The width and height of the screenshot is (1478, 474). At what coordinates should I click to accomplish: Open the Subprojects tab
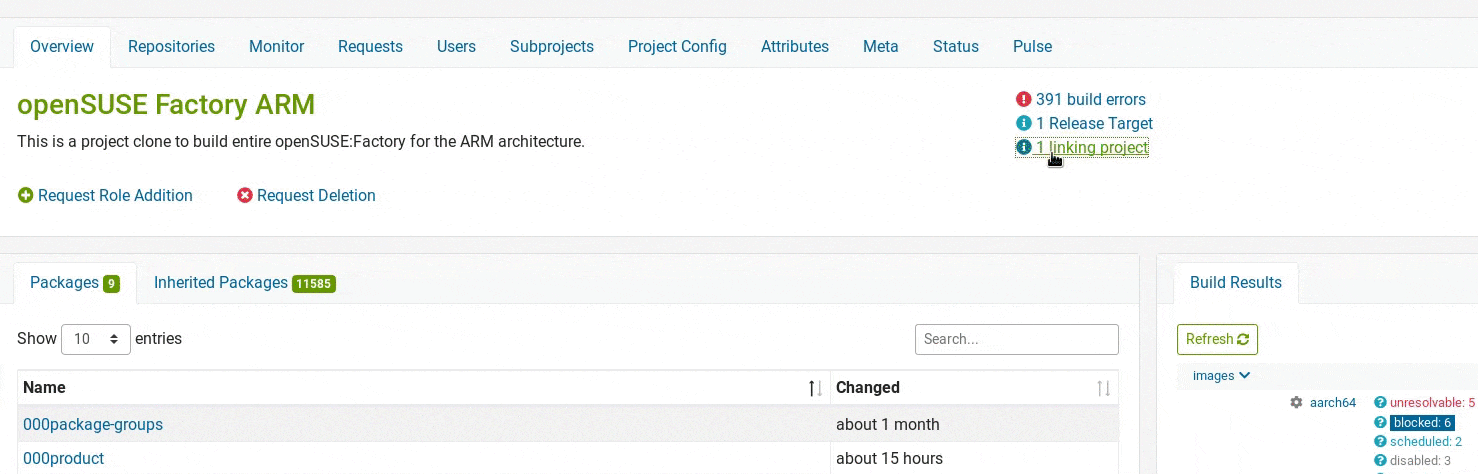click(x=552, y=46)
